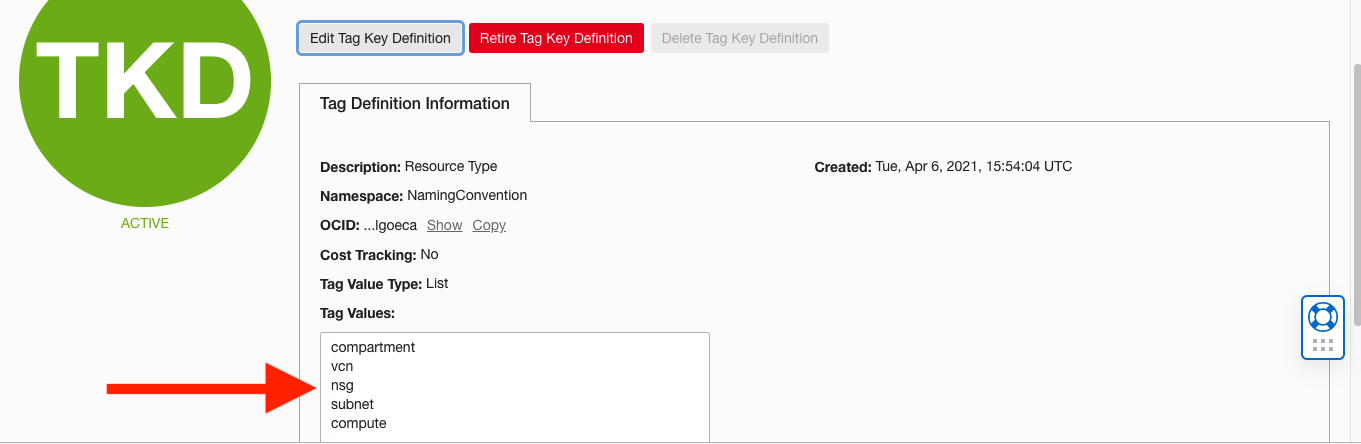
Task: Click the NamingConvention namespace value
Action: 467,195
